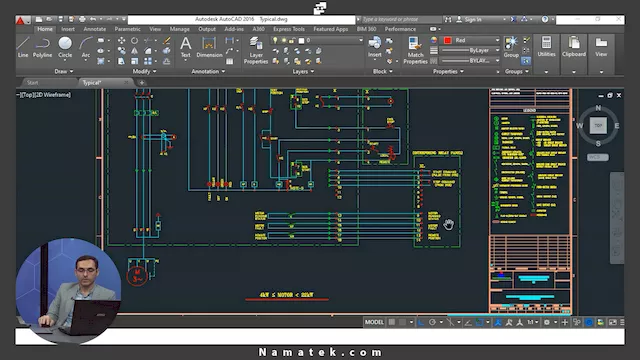Screen dimensions: 640x360
Task: Click the Rectangle tool icon
Action: pos(101,40)
